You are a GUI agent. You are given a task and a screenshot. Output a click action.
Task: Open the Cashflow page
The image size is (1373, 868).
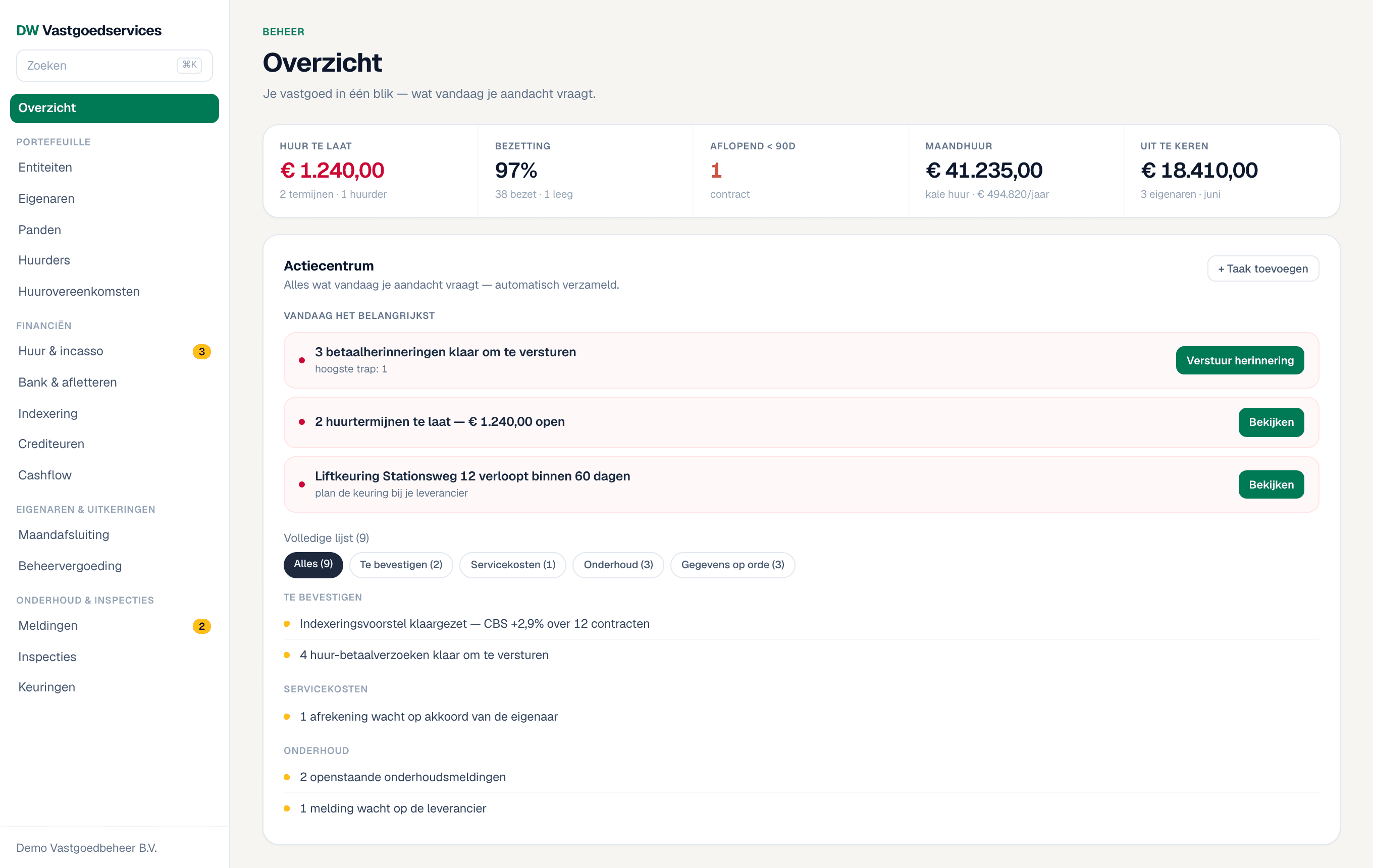coord(114,475)
